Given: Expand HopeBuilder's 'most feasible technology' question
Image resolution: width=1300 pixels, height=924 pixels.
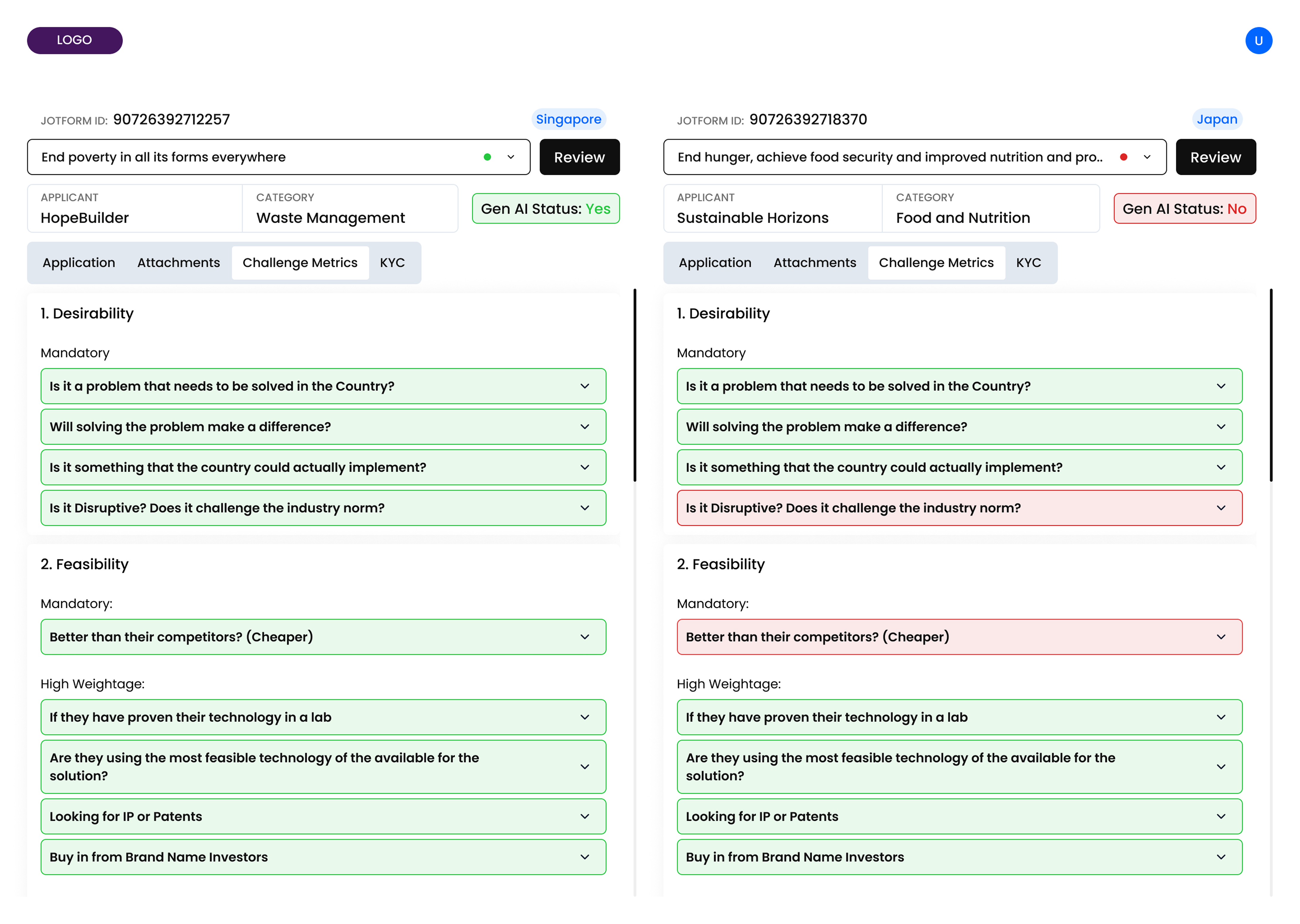Looking at the screenshot, I should point(323,767).
